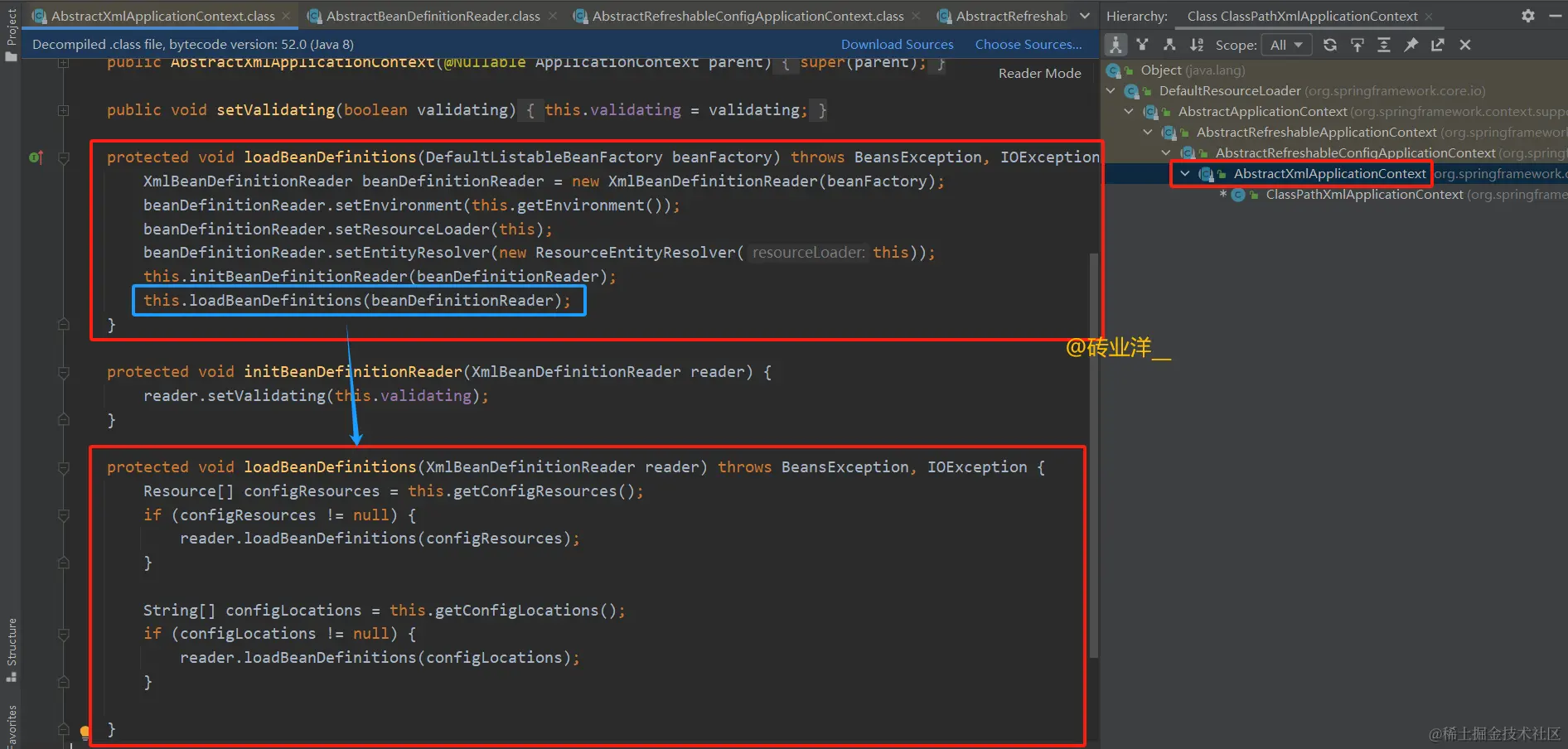Collapse DefaultResourceLoader tree node
The height and width of the screenshot is (749, 1568).
1111,91
